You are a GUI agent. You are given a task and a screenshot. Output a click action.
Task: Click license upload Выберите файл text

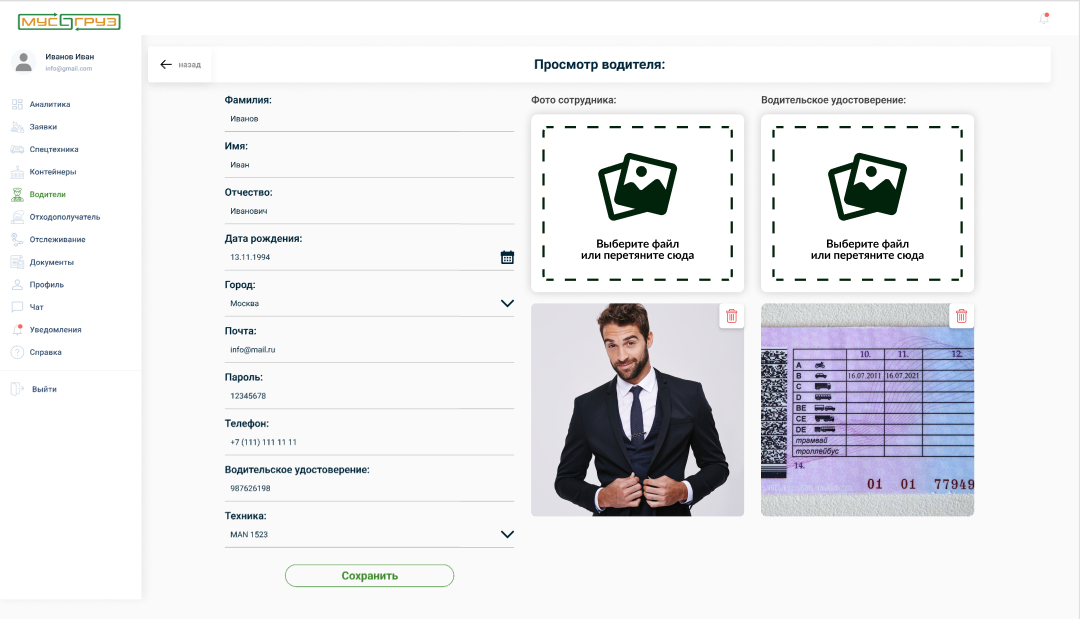(x=867, y=244)
